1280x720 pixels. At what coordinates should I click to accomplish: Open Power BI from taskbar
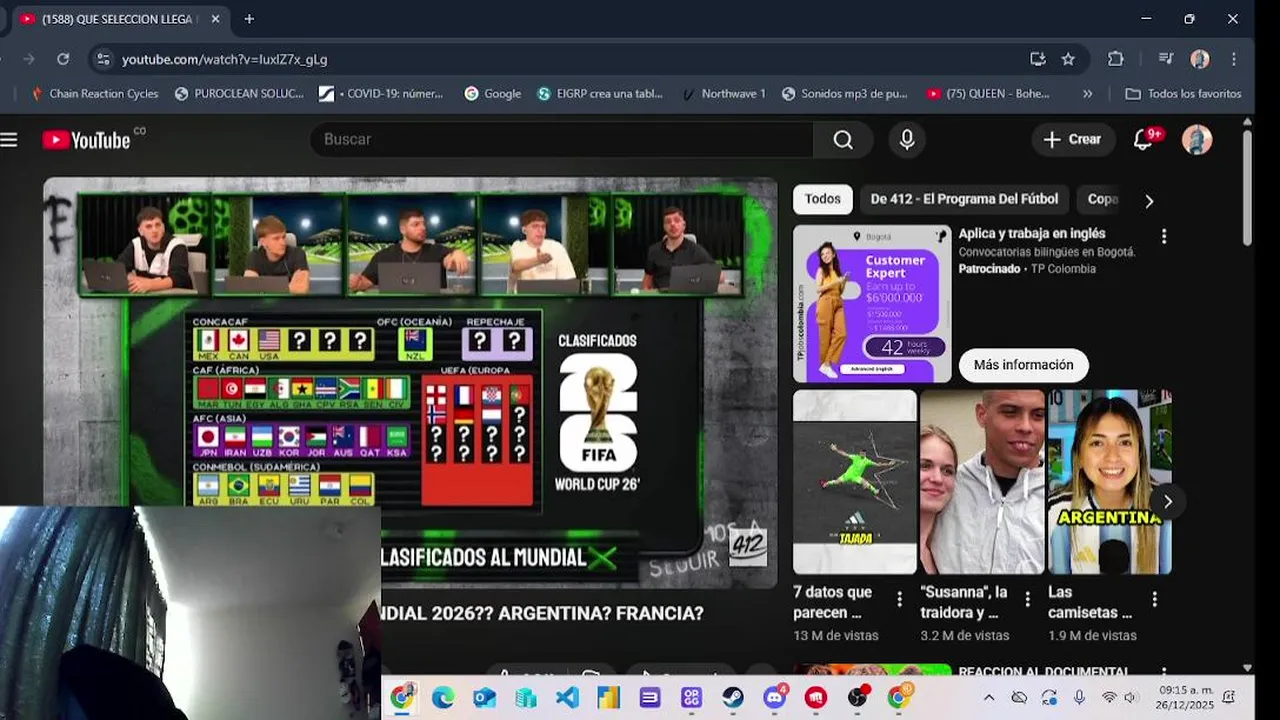[608, 698]
